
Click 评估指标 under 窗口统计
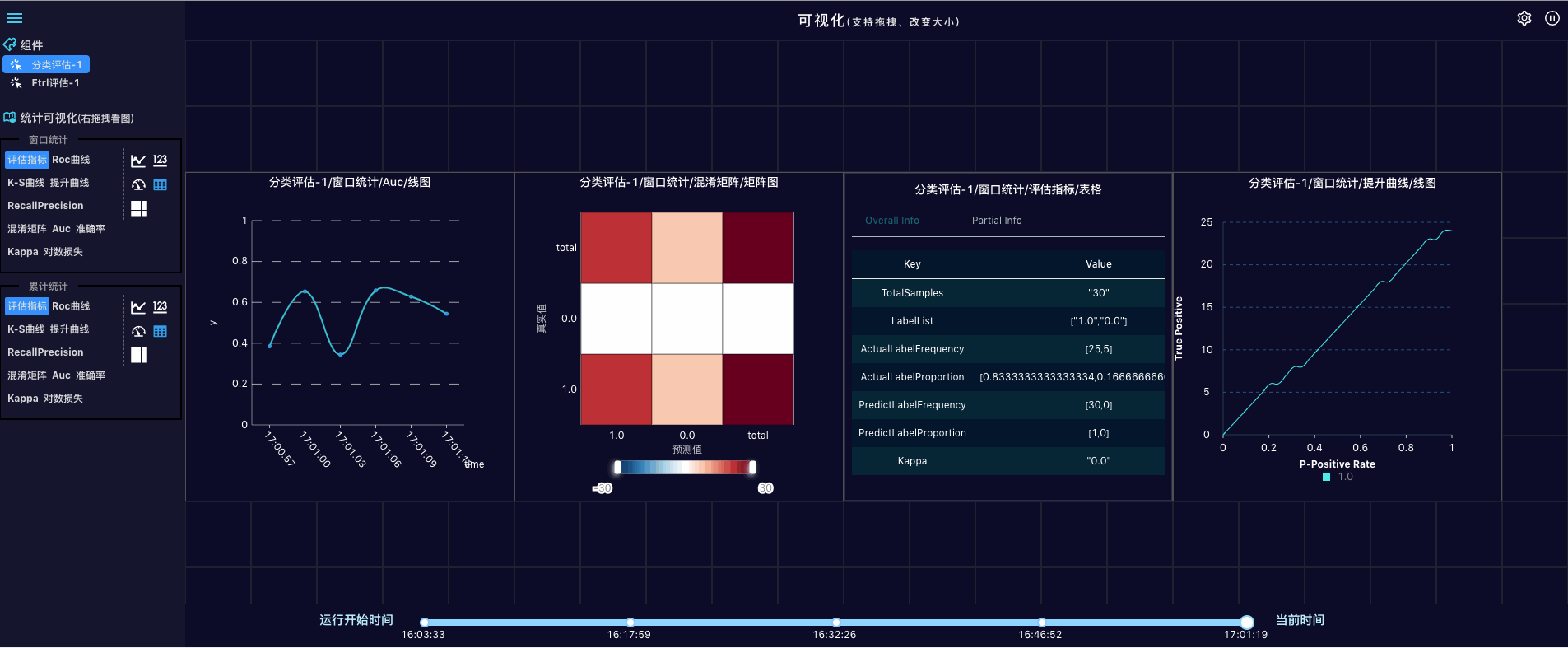pyautogui.click(x=27, y=160)
